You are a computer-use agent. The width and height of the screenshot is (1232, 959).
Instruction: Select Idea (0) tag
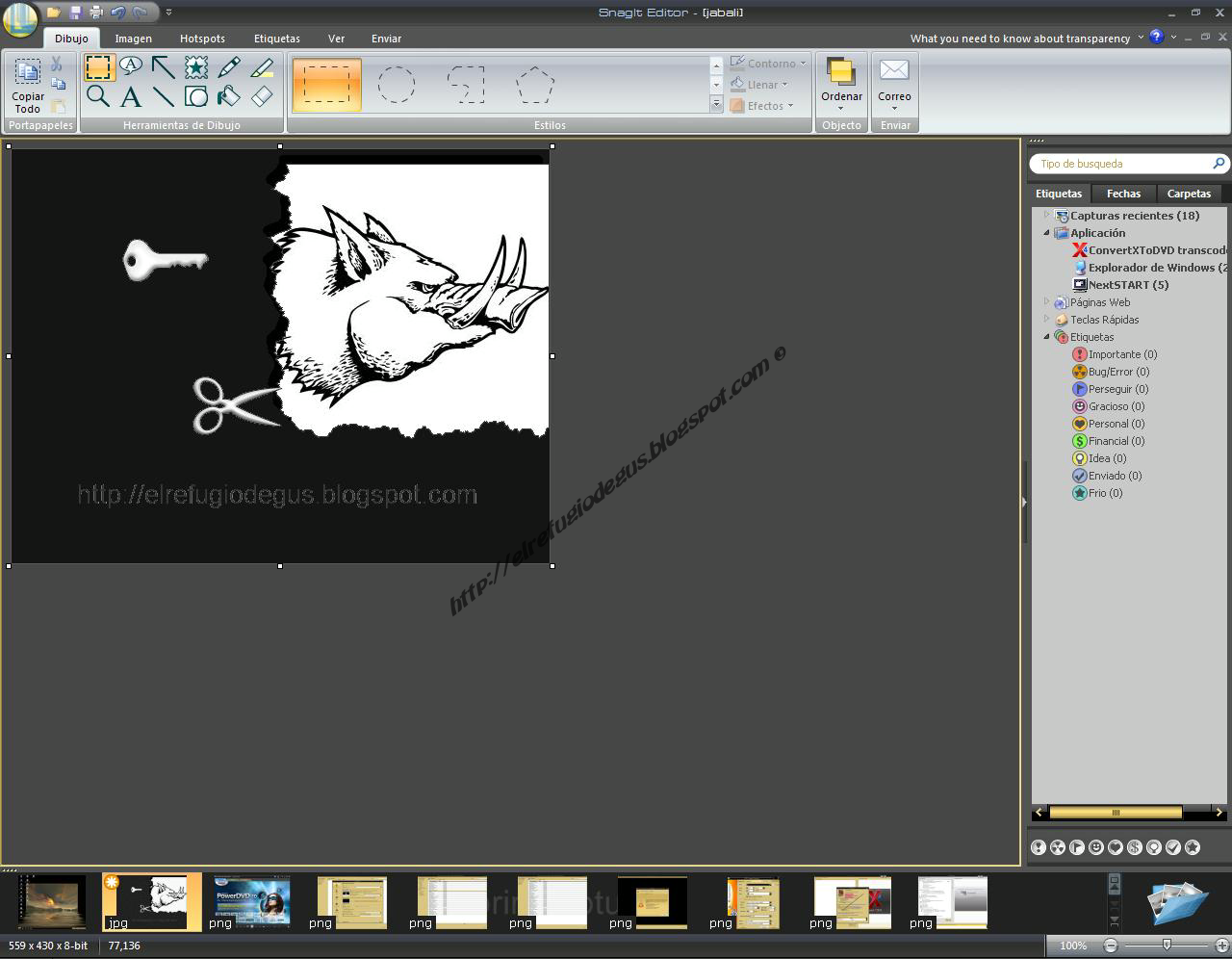(x=1099, y=458)
